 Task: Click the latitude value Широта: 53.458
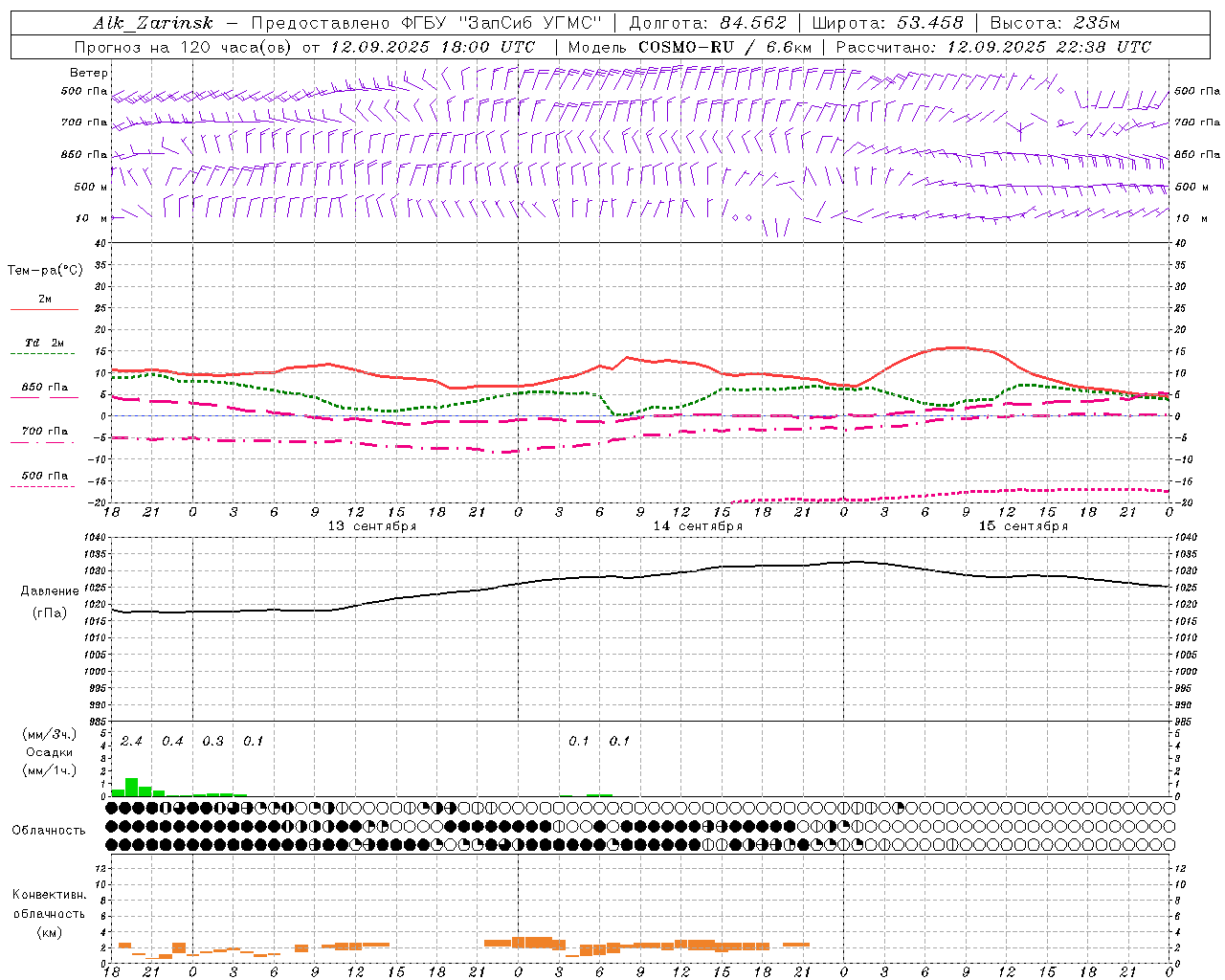pyautogui.click(x=887, y=23)
